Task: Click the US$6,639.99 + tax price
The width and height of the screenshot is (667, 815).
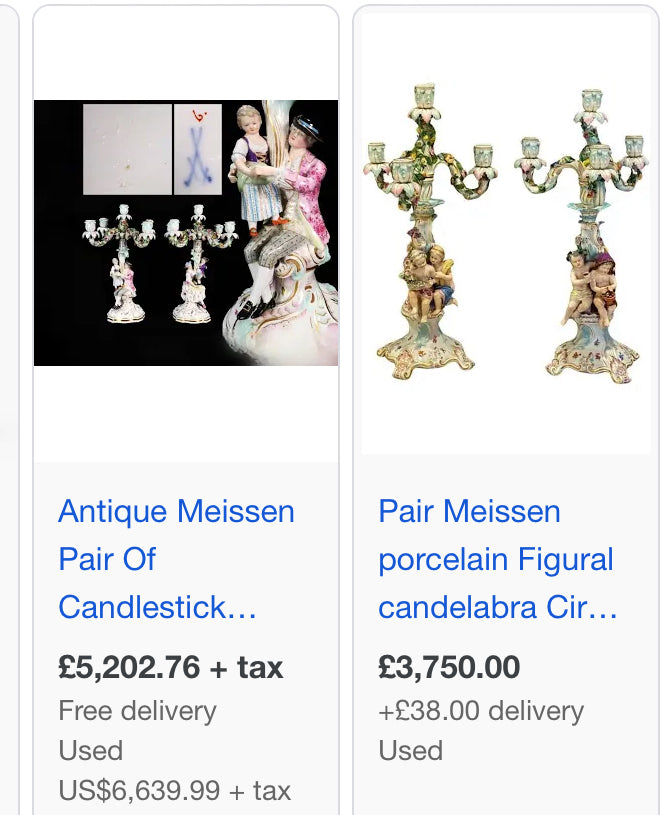Action: pyautogui.click(x=175, y=791)
